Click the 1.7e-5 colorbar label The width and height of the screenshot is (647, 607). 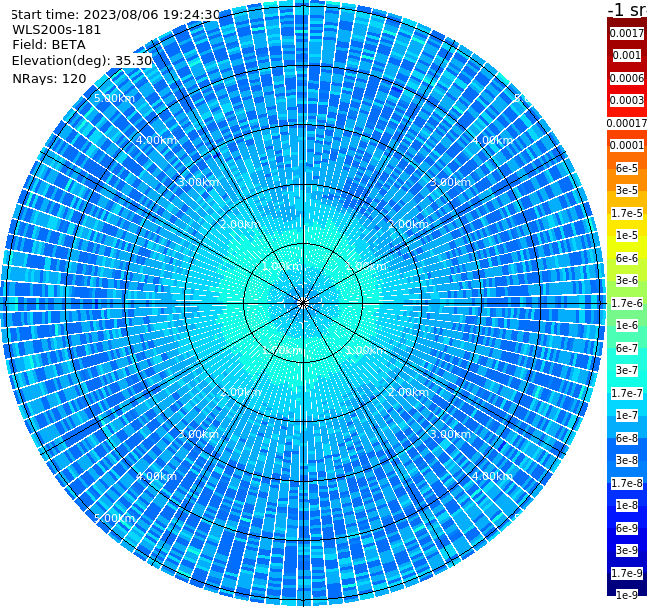point(627,213)
